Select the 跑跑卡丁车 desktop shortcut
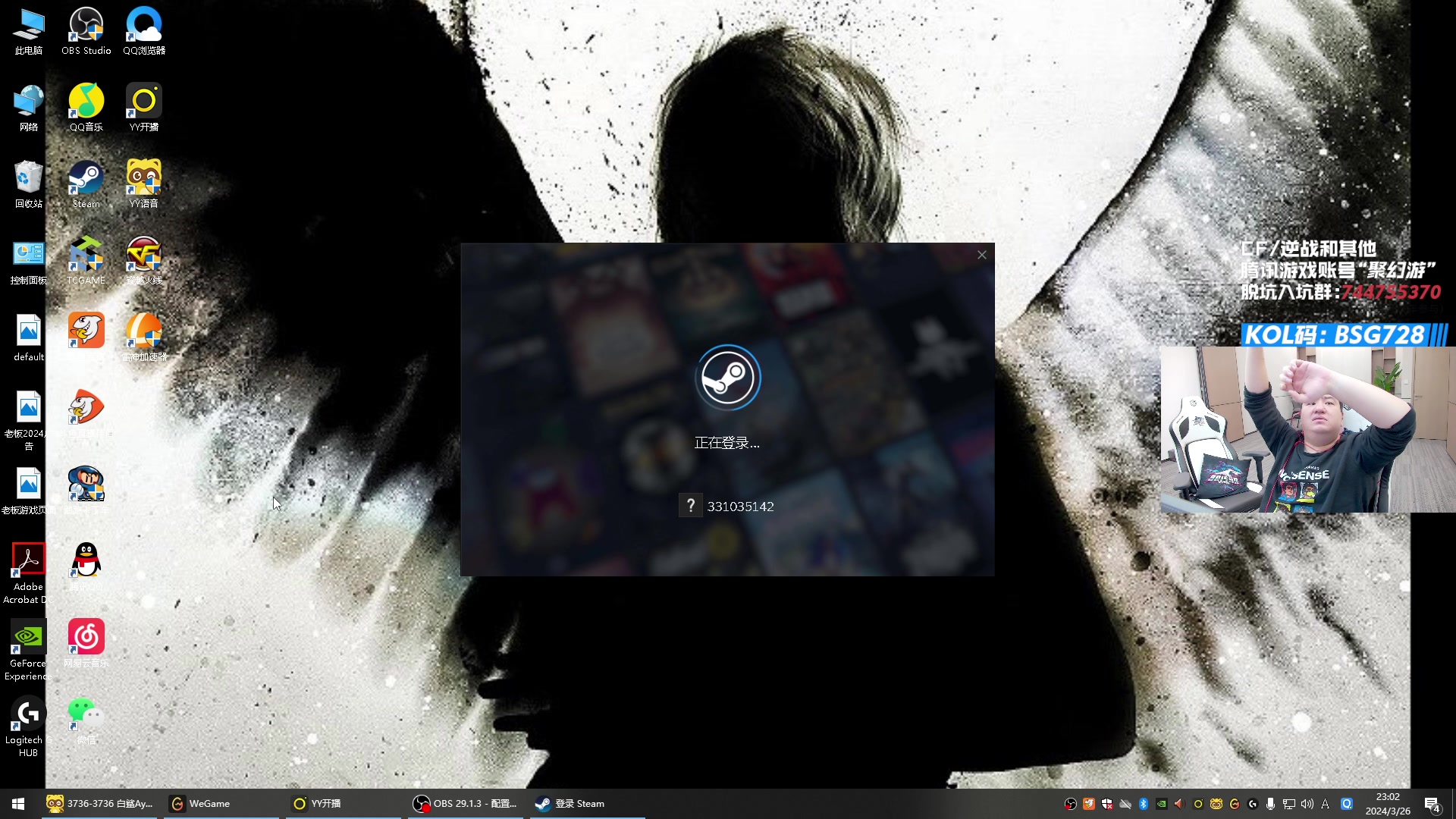 [x=86, y=491]
